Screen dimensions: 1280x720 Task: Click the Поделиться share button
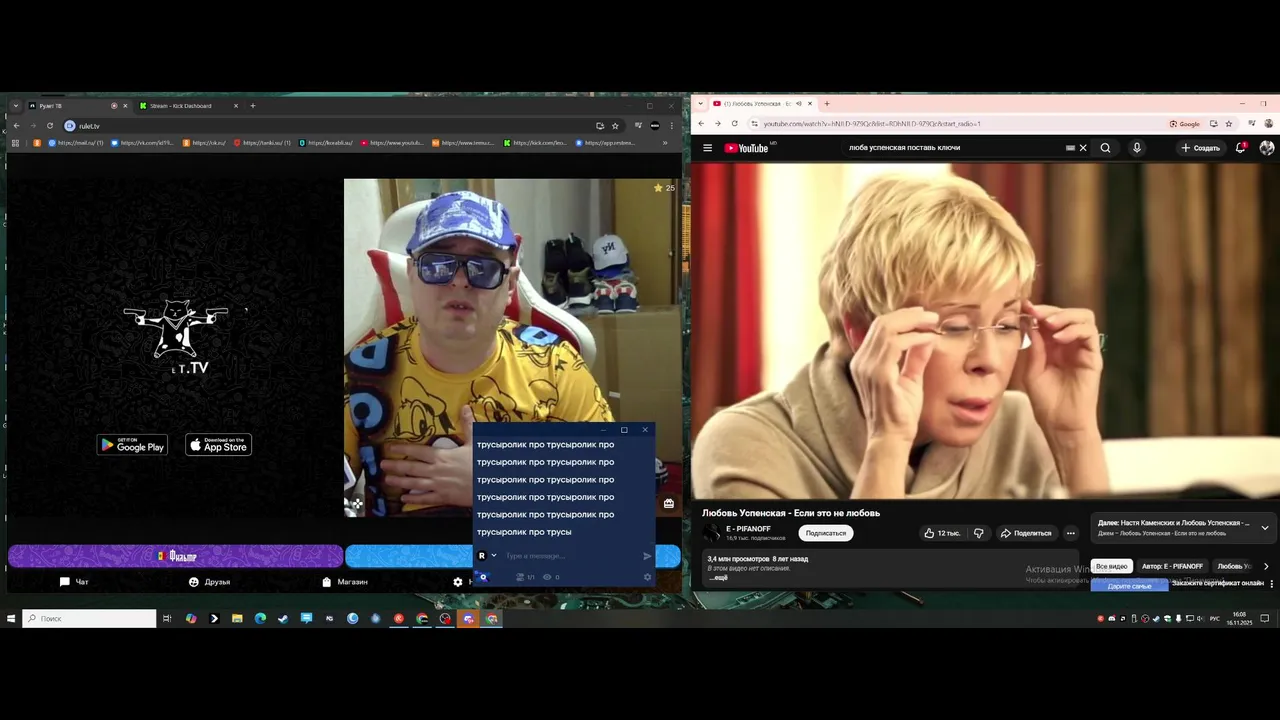[1026, 533]
